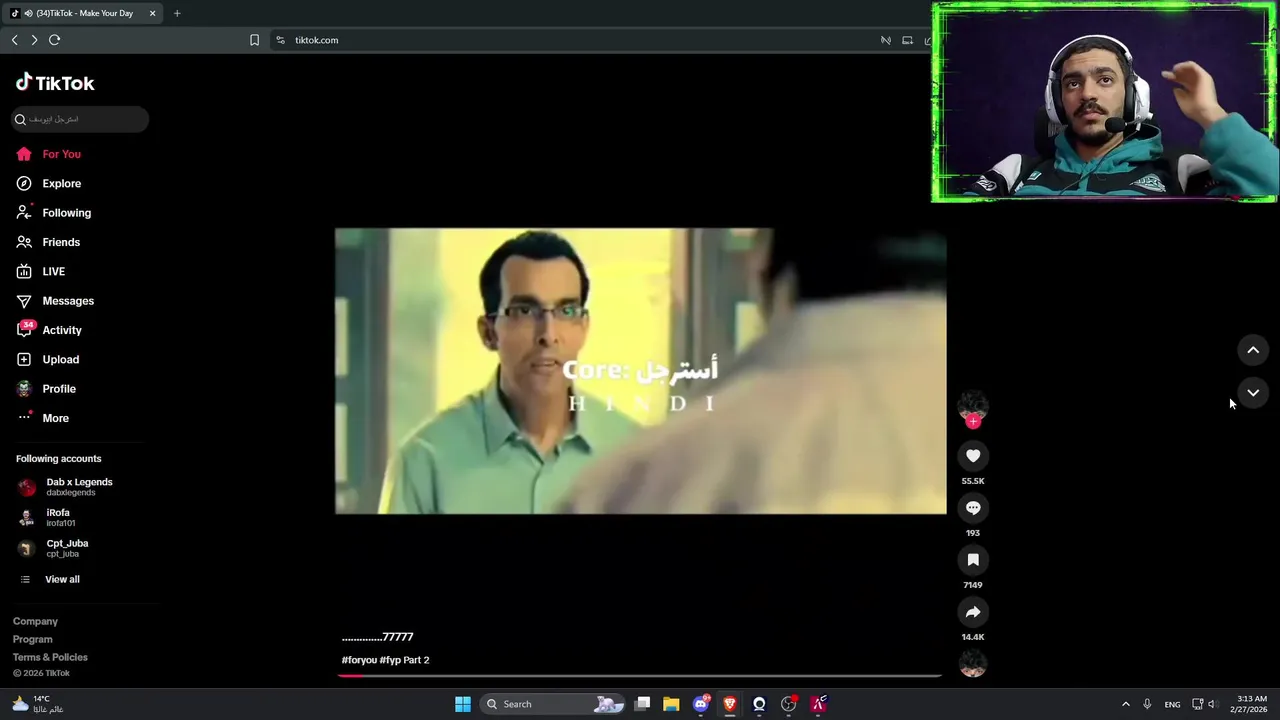This screenshot has width=1280, height=720.
Task: Open Profile from the sidebar
Action: 46,389
